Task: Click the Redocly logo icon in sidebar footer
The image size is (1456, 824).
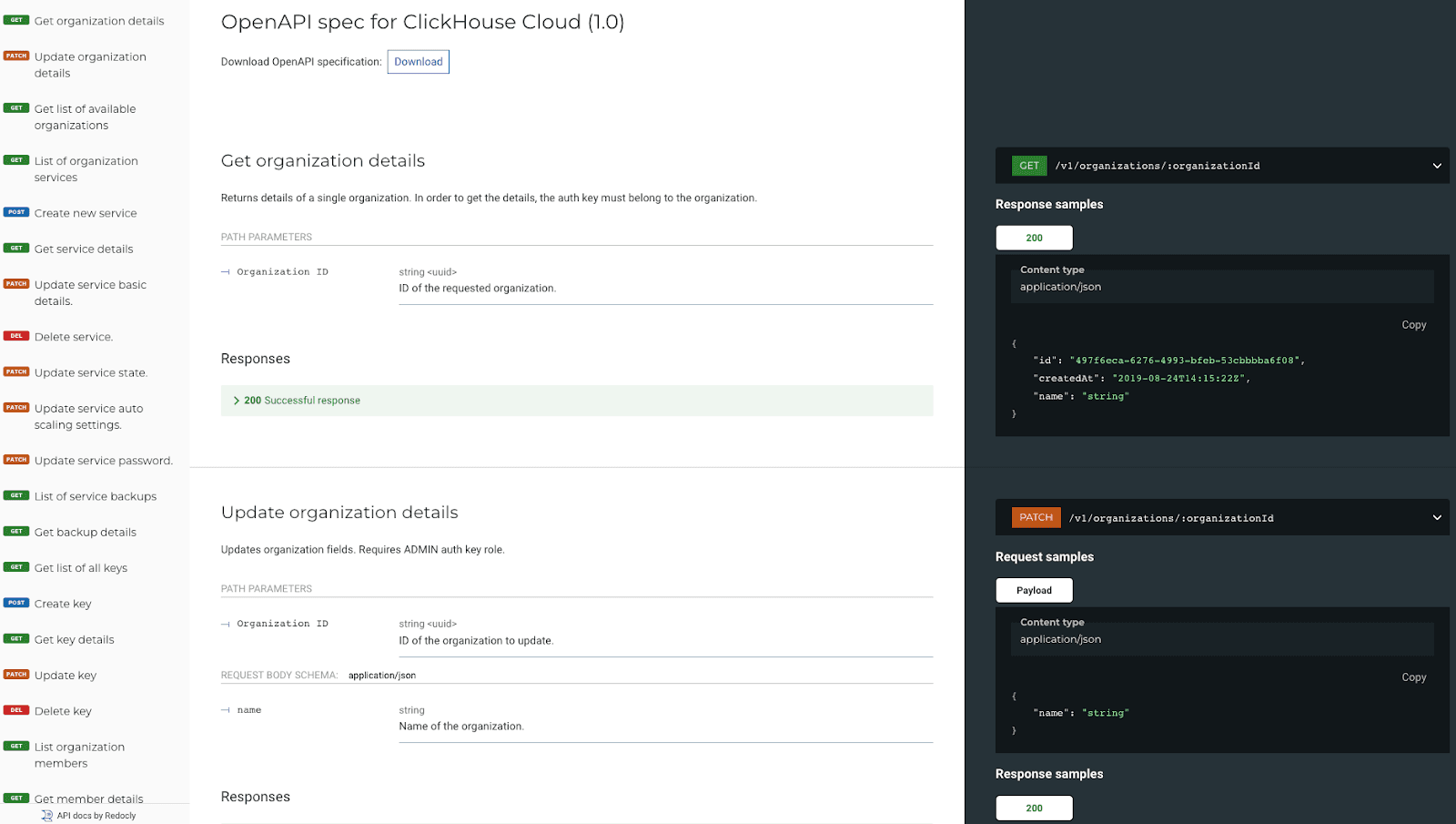Action: (x=46, y=816)
